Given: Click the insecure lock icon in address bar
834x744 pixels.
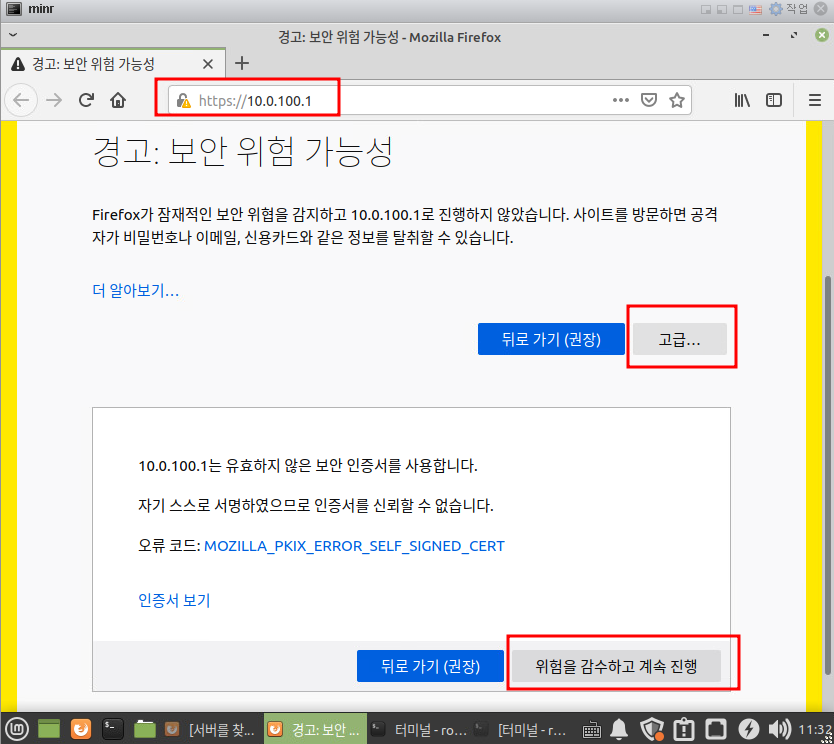Looking at the screenshot, I should click(184, 101).
